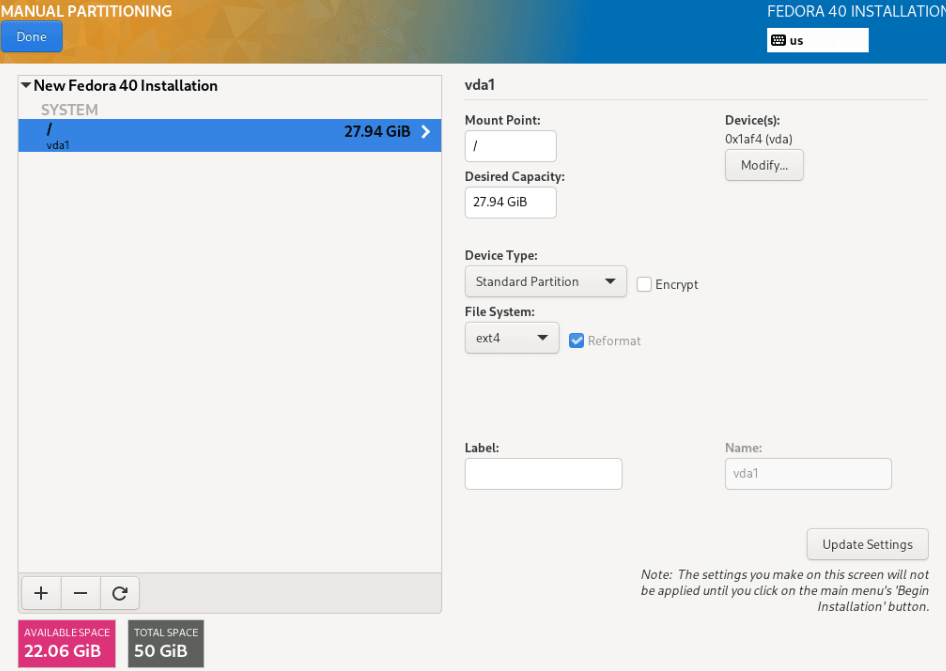Enable the Encrypt checkbox
The width and height of the screenshot is (946, 671).
pyautogui.click(x=644, y=284)
